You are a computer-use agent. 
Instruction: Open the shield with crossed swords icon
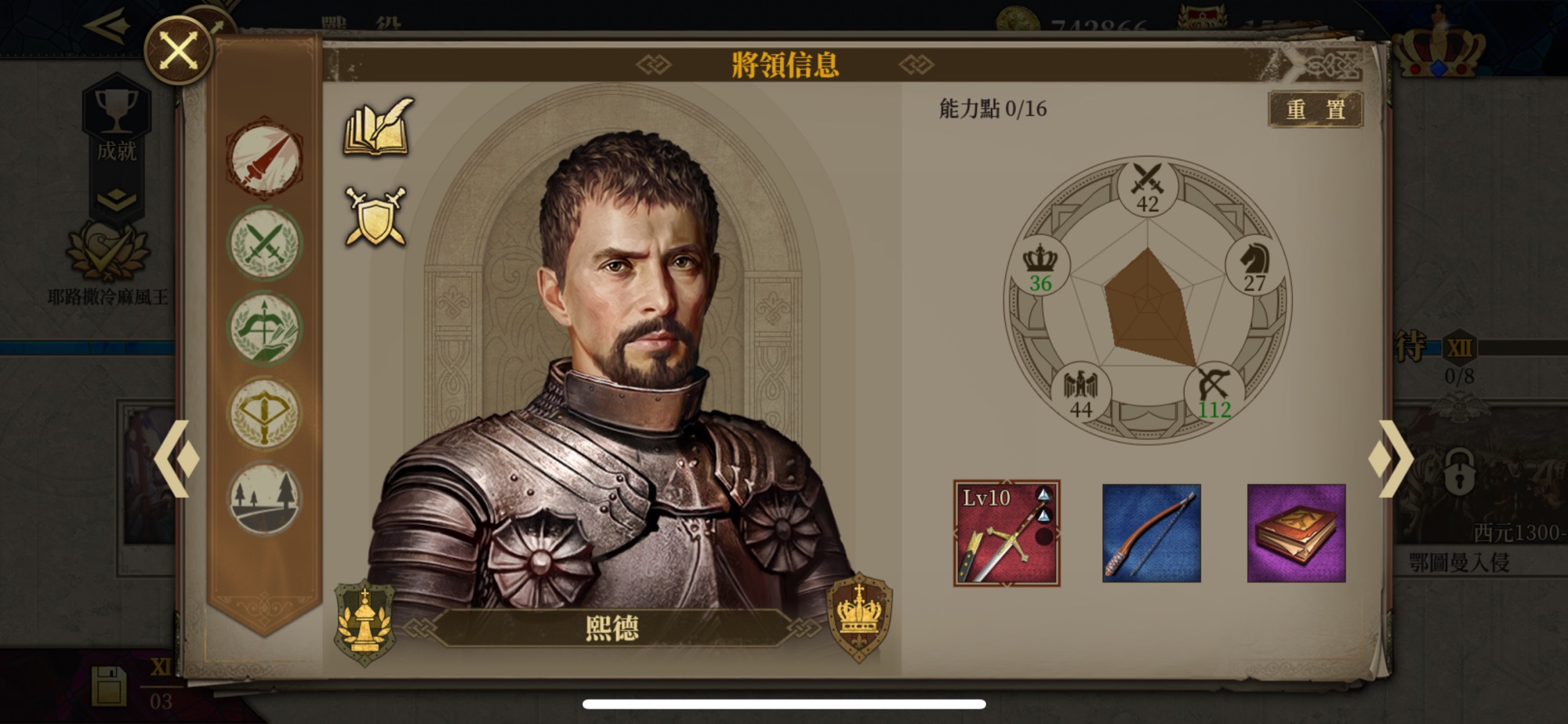click(x=376, y=216)
